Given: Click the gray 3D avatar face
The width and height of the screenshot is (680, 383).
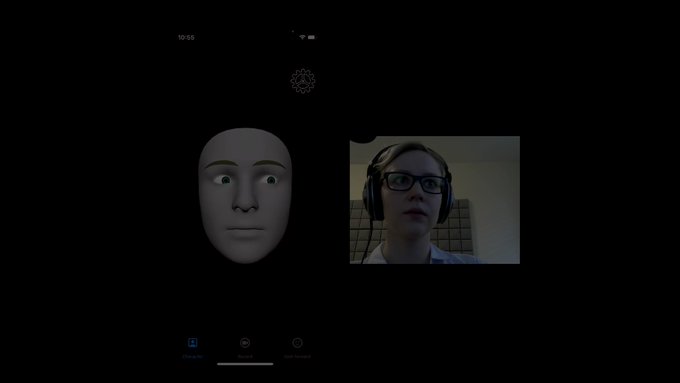Looking at the screenshot, I should point(245,196).
